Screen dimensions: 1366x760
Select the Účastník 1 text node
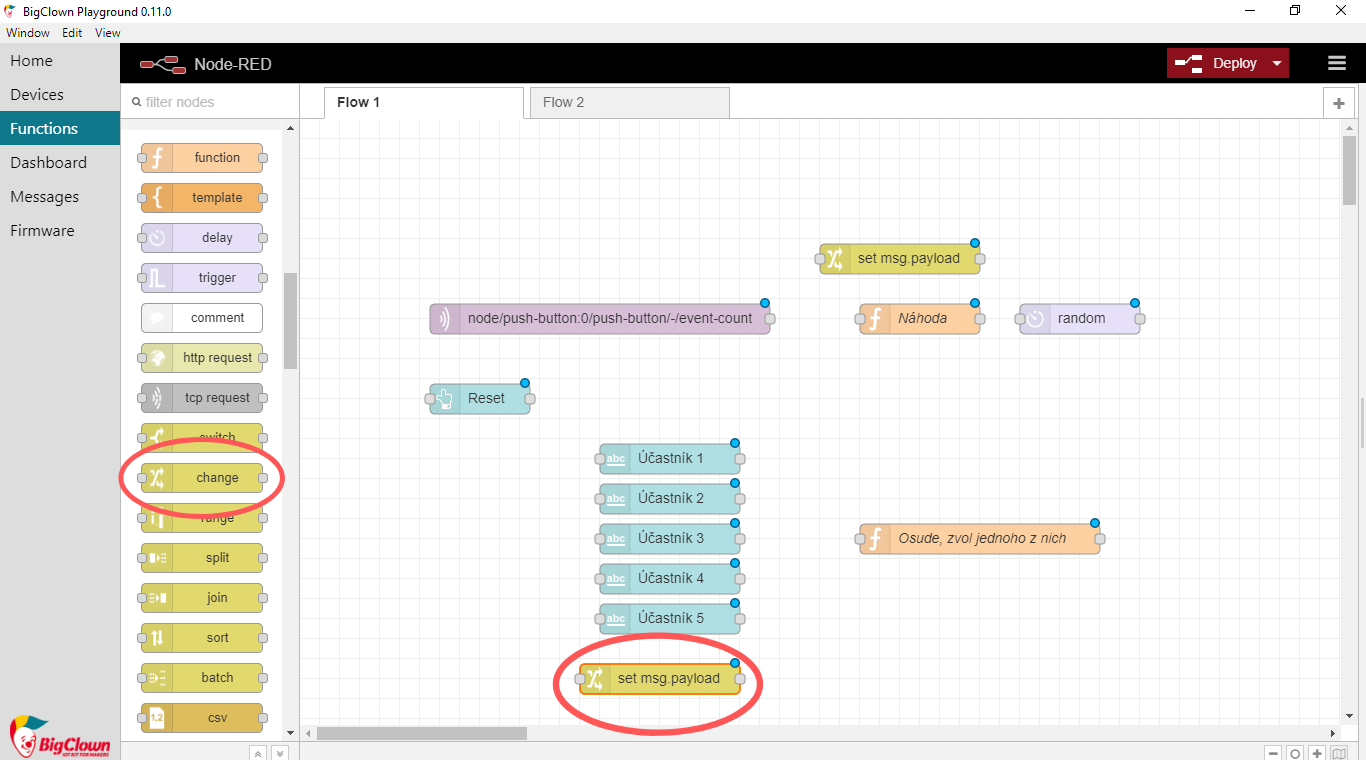click(x=670, y=459)
